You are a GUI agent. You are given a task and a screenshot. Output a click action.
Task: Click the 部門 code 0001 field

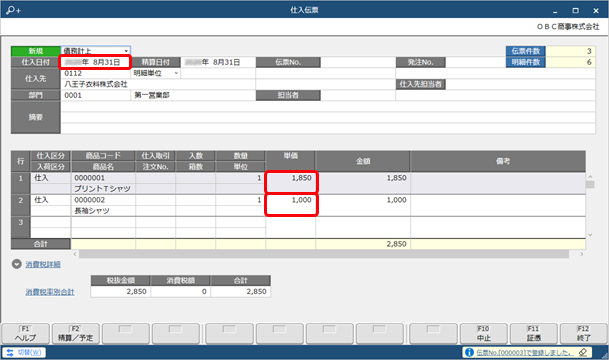pos(96,95)
